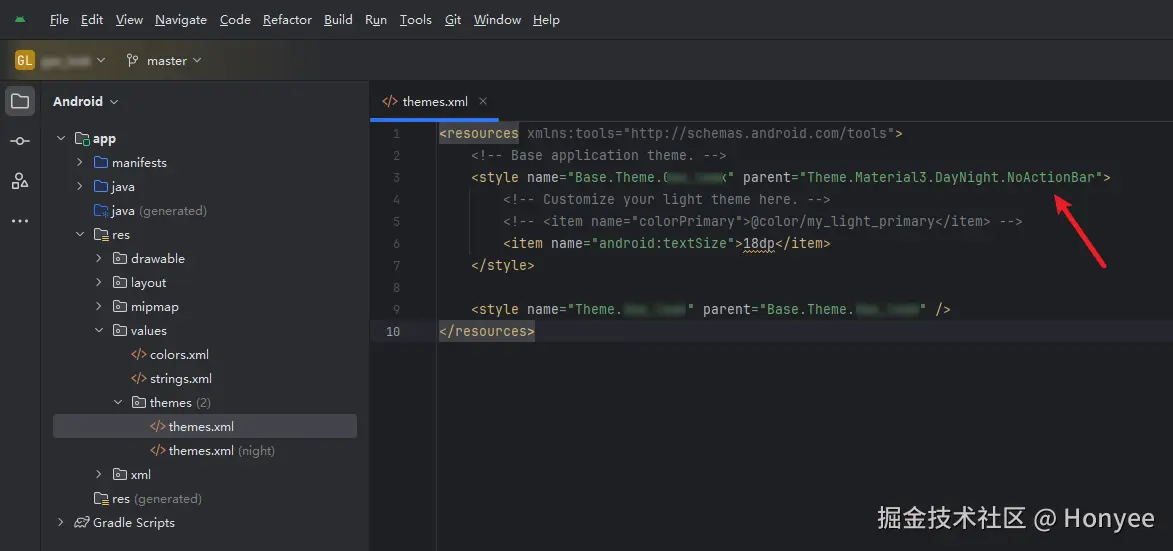The width and height of the screenshot is (1173, 551).
Task: Open the Project tool window folder icon
Action: 20,102
